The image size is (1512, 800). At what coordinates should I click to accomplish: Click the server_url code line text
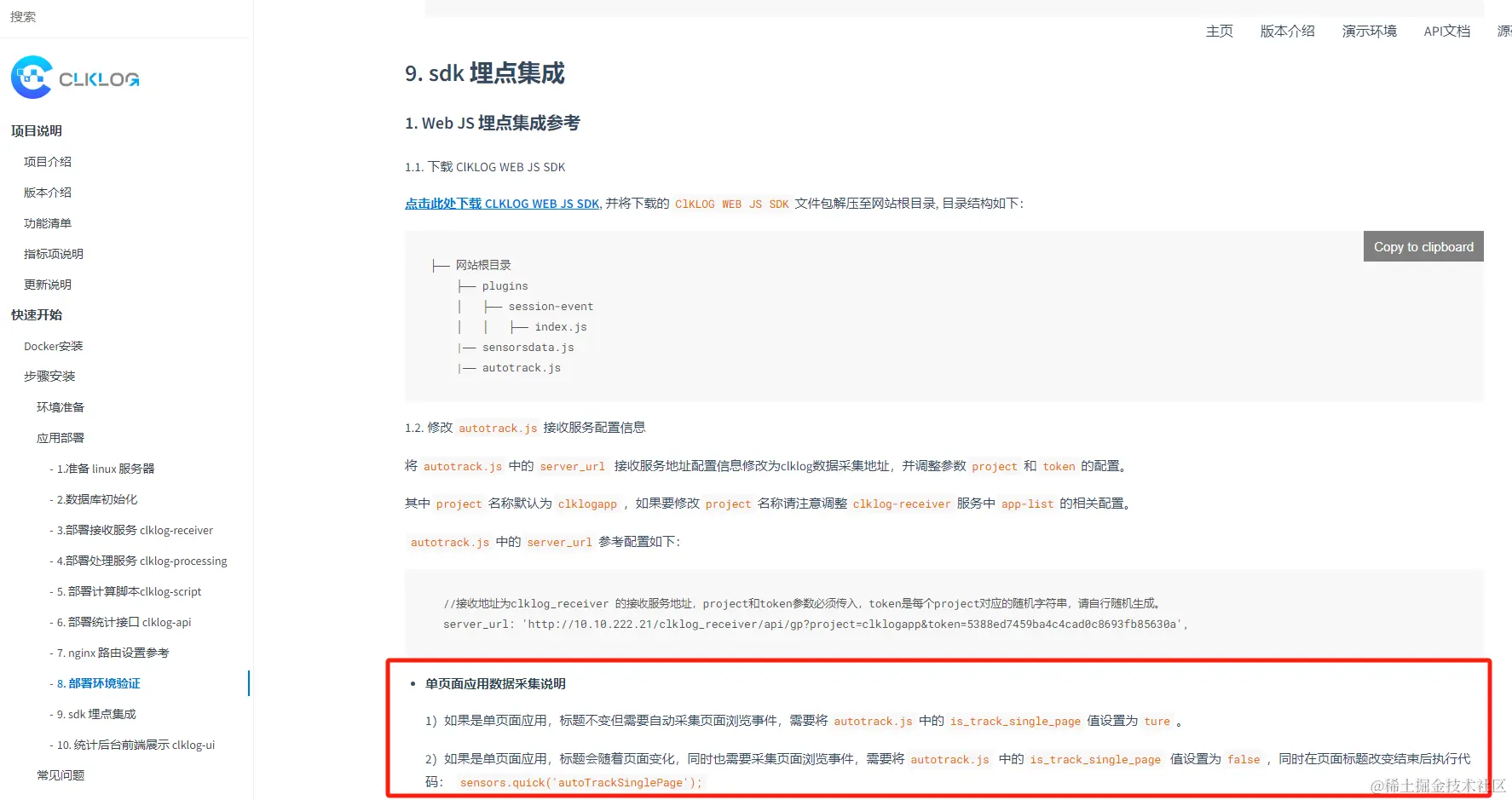tap(815, 624)
